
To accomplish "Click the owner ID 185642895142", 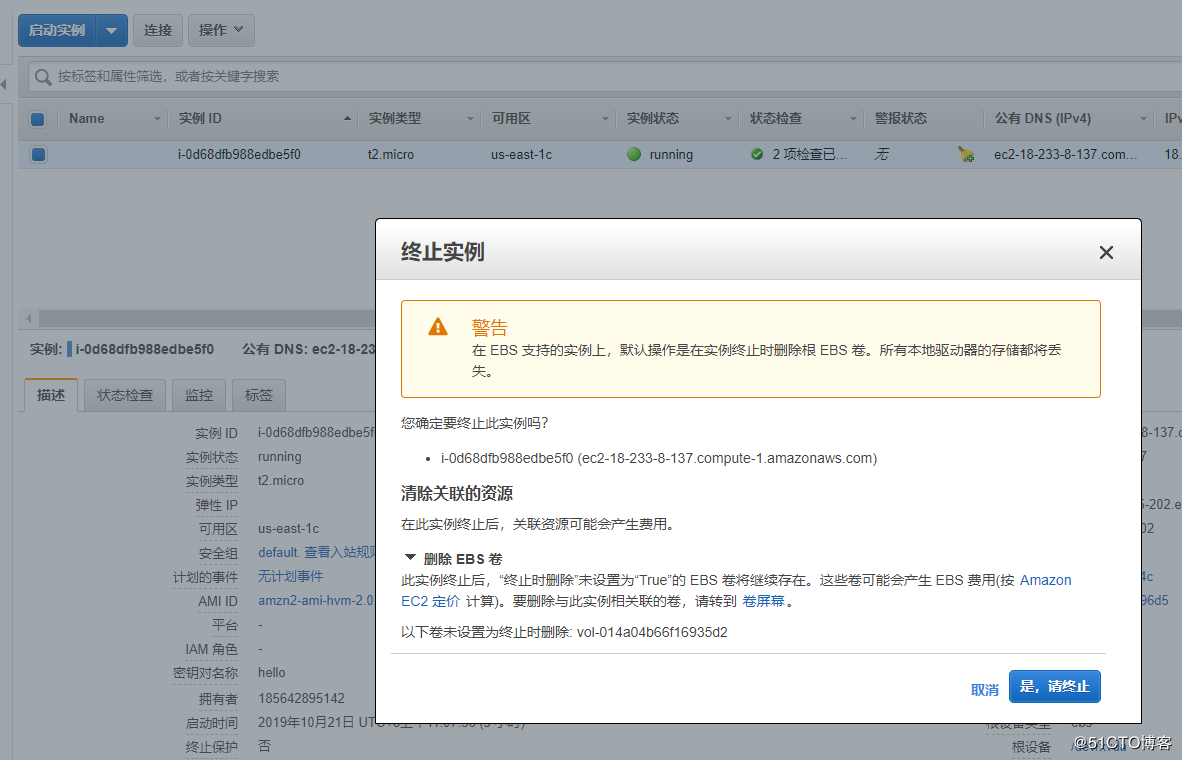I will tap(302, 698).
